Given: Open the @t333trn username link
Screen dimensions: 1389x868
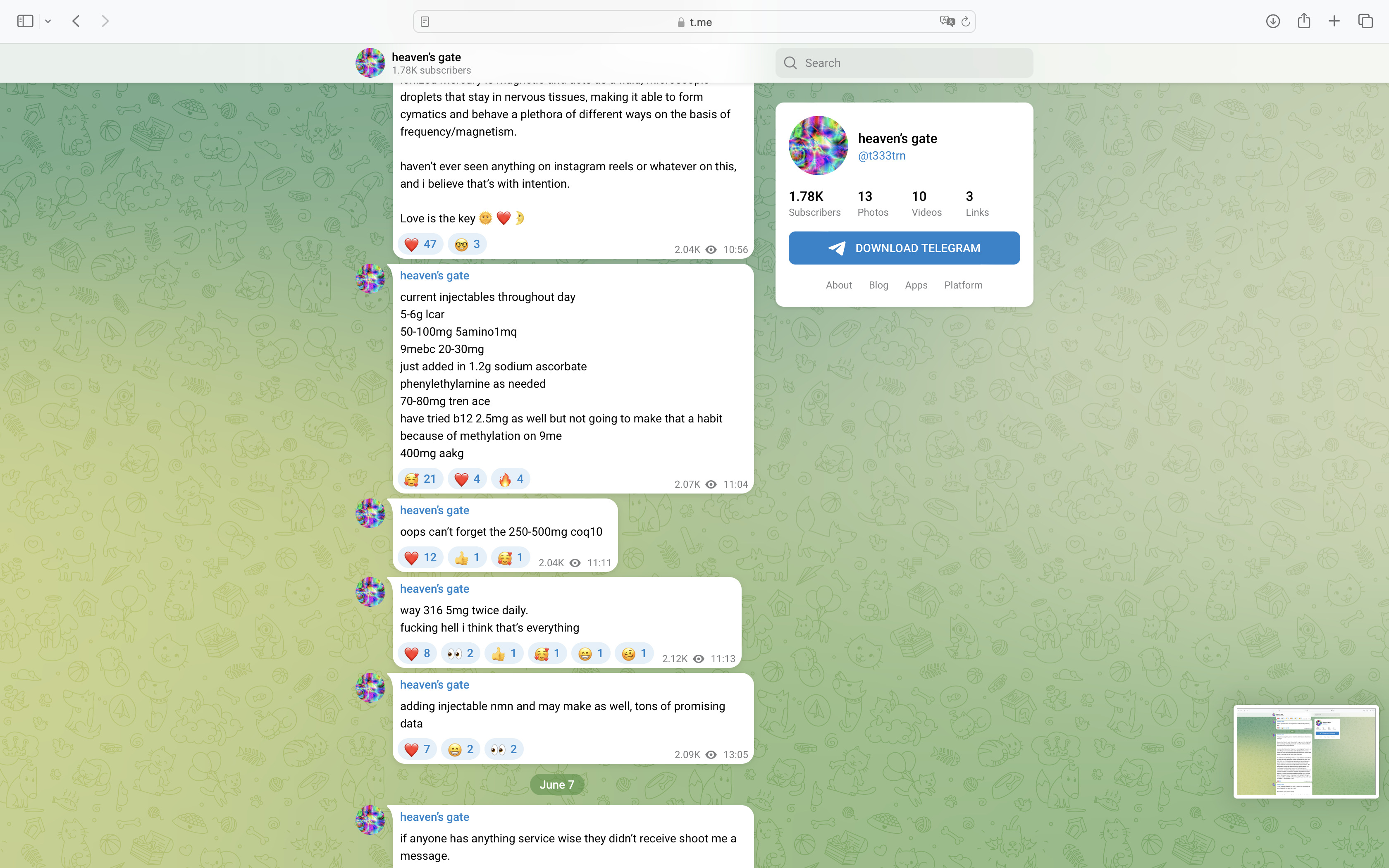Looking at the screenshot, I should click(882, 155).
